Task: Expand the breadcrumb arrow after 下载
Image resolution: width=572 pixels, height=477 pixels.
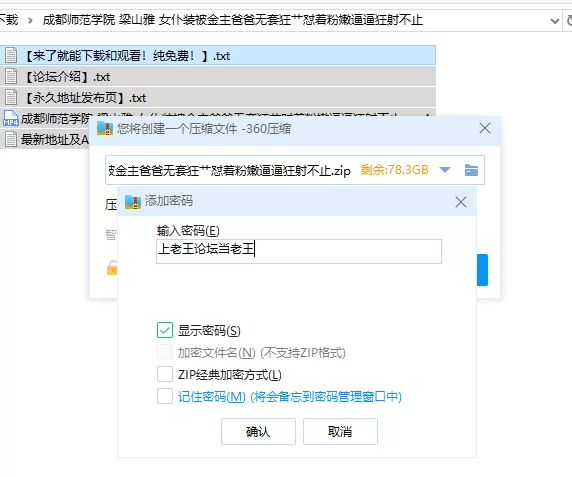Action: (x=30, y=20)
